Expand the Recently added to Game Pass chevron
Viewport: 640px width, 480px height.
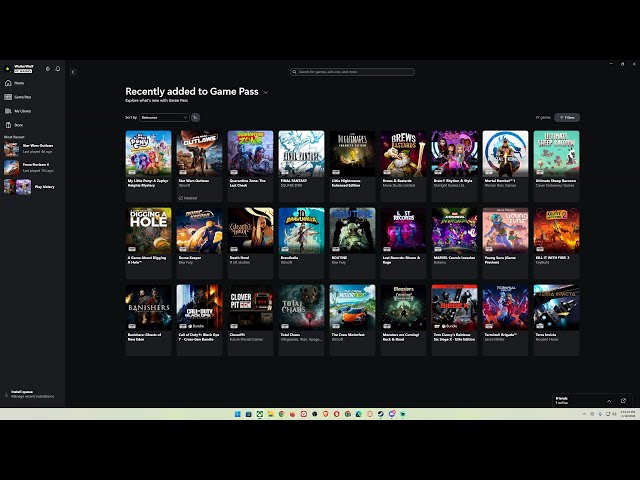click(x=266, y=93)
